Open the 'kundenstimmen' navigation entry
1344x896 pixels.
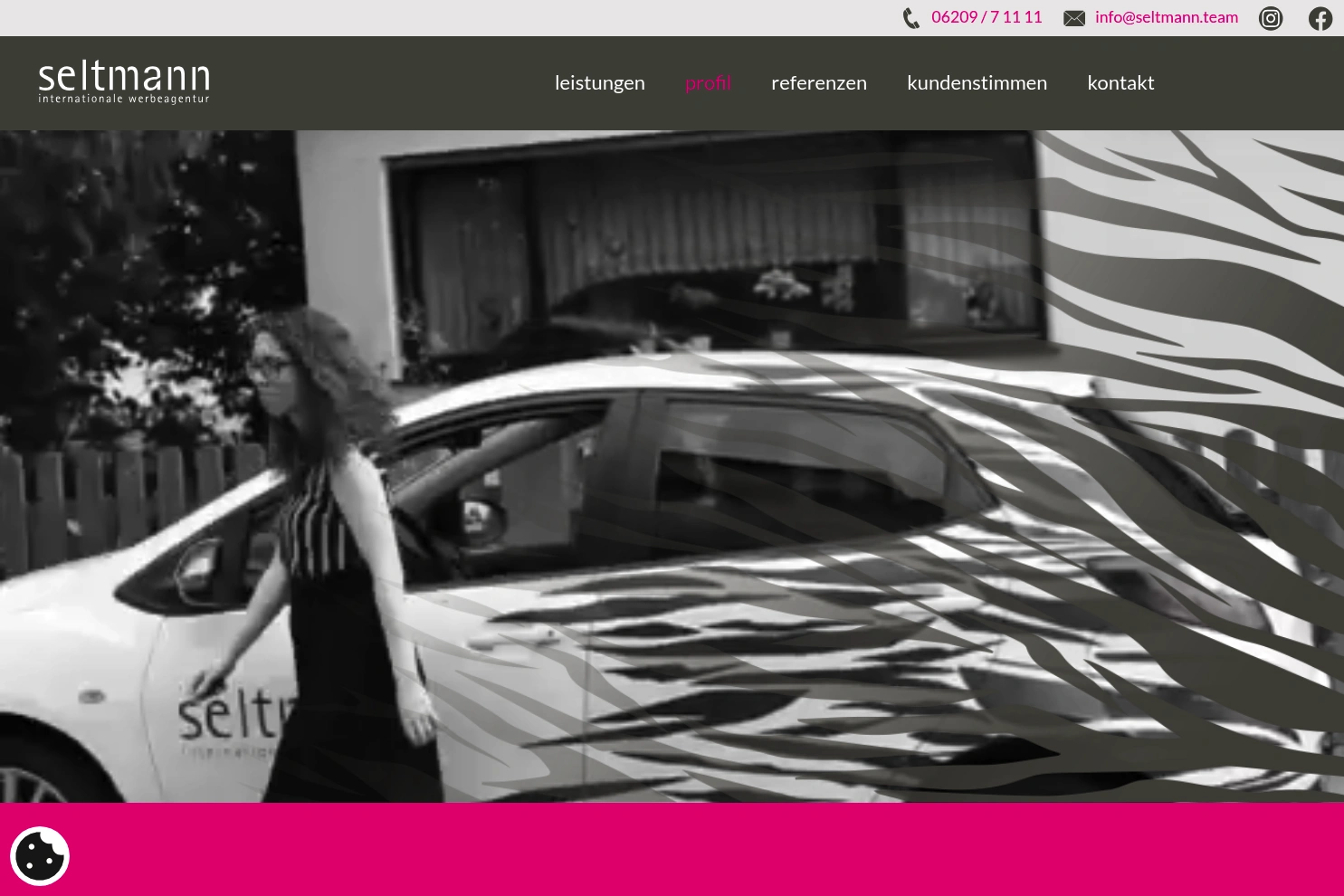977,82
